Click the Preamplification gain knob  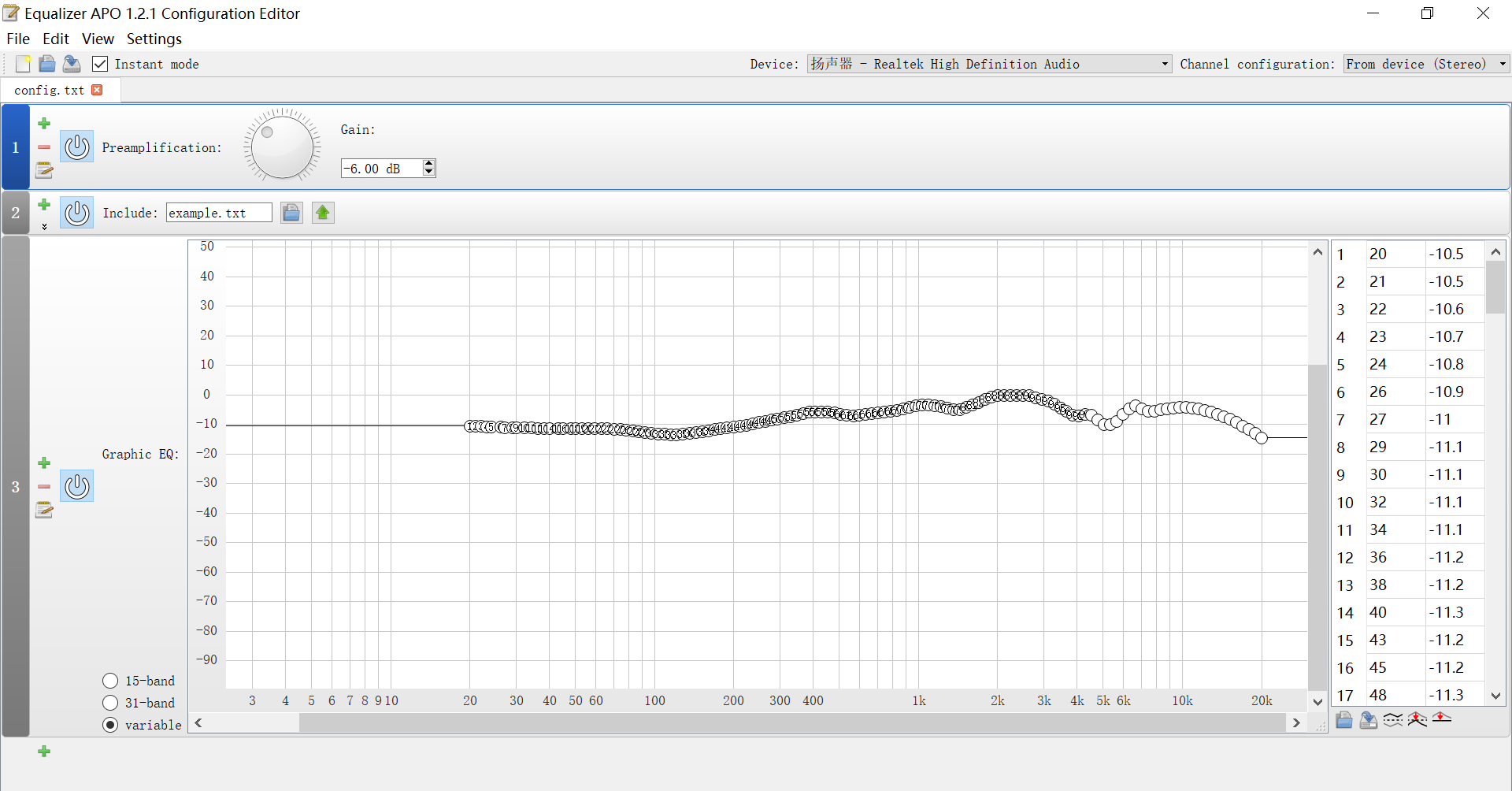click(x=282, y=147)
